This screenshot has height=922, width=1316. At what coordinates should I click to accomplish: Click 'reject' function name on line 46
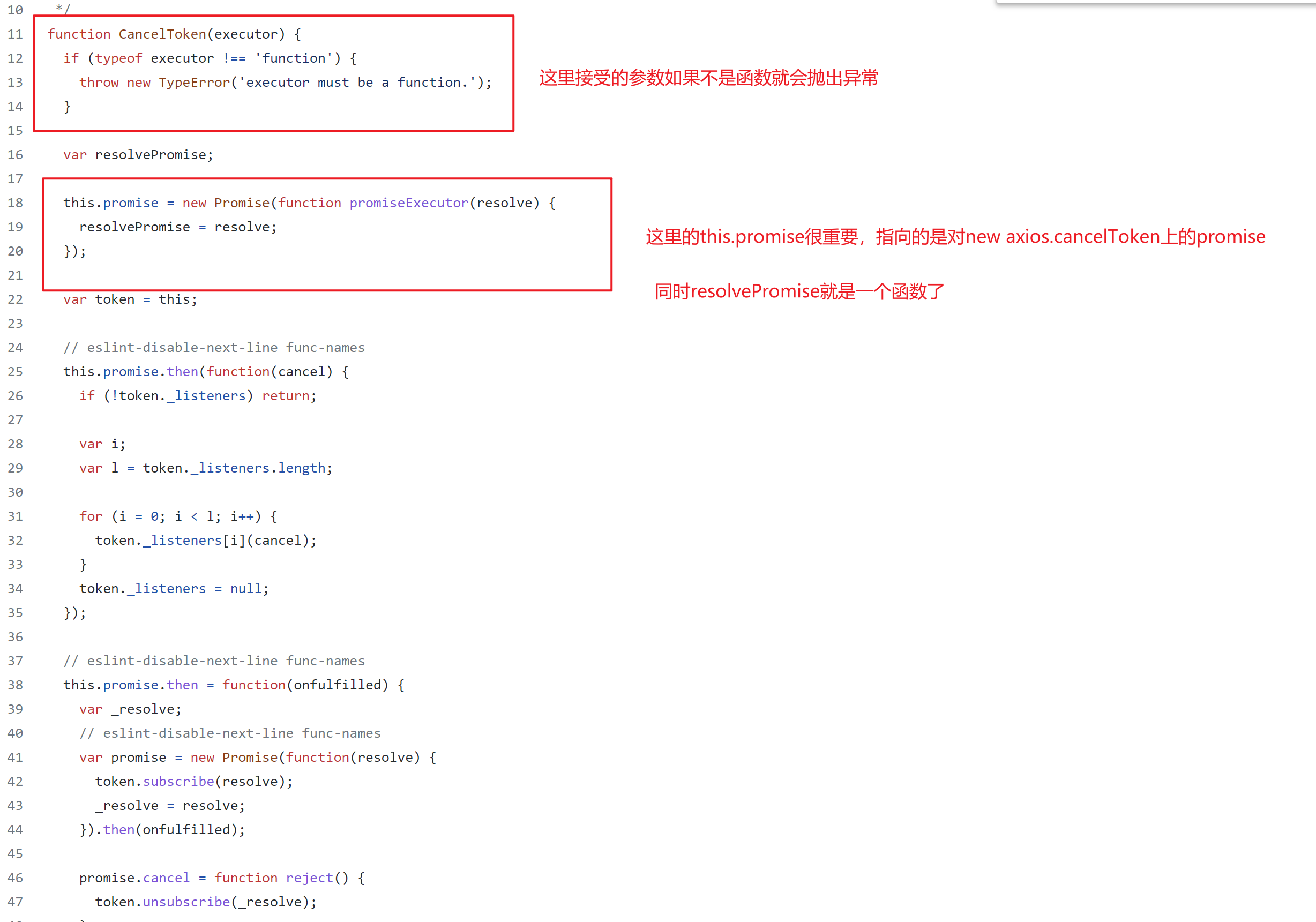click(310, 878)
